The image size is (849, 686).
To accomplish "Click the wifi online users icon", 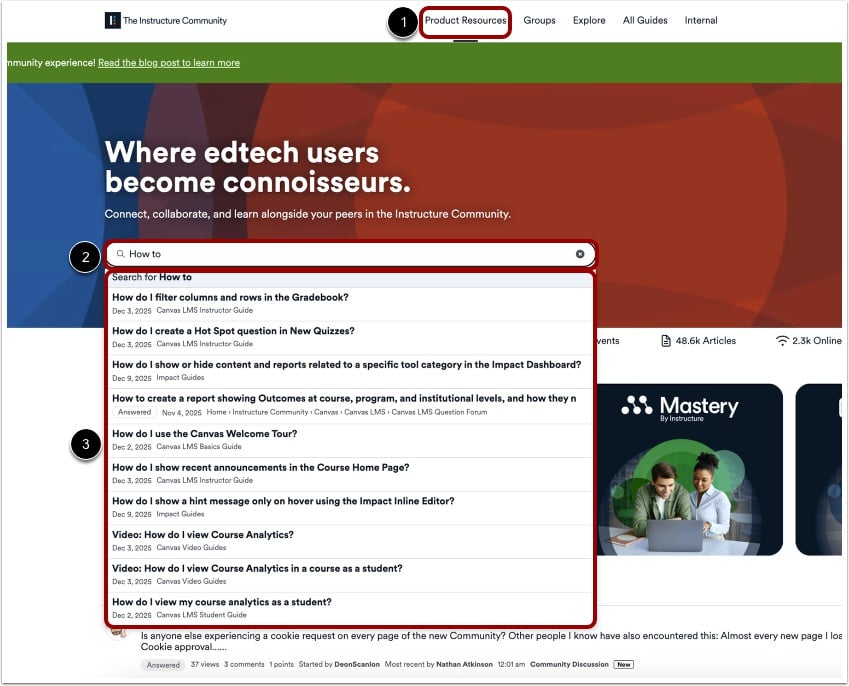I will tap(782, 341).
